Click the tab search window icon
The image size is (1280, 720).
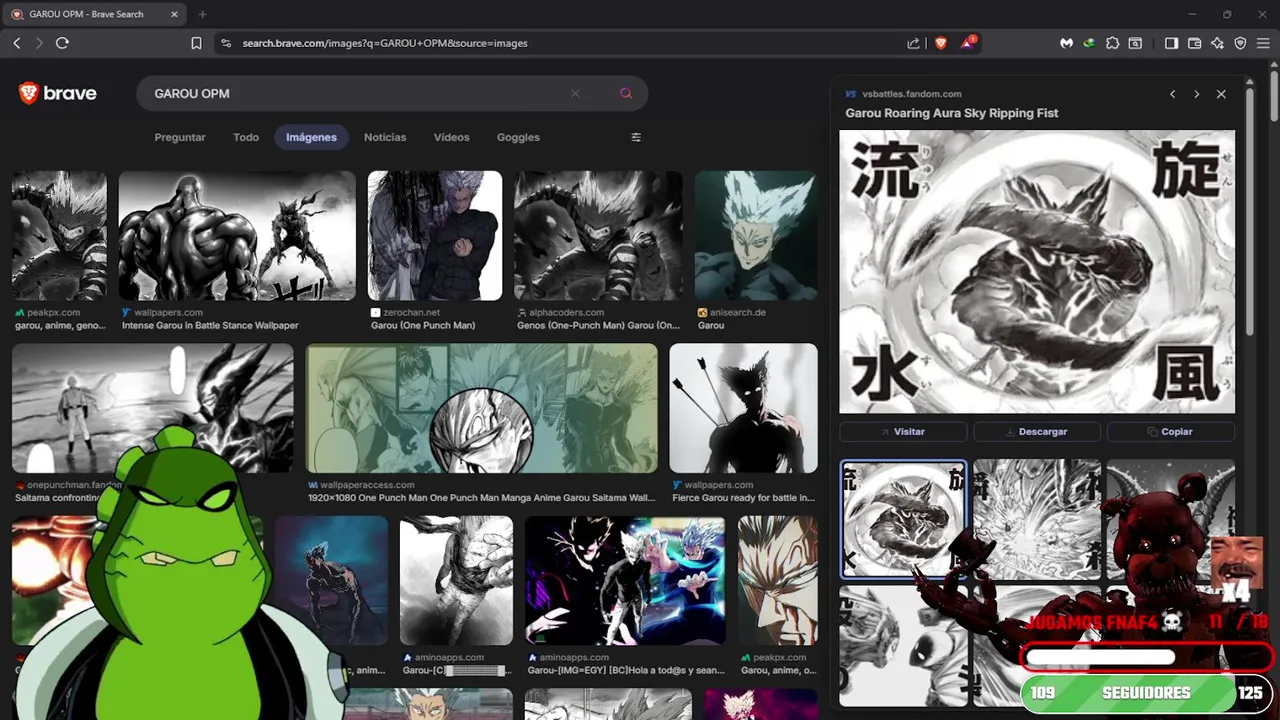click(1135, 43)
